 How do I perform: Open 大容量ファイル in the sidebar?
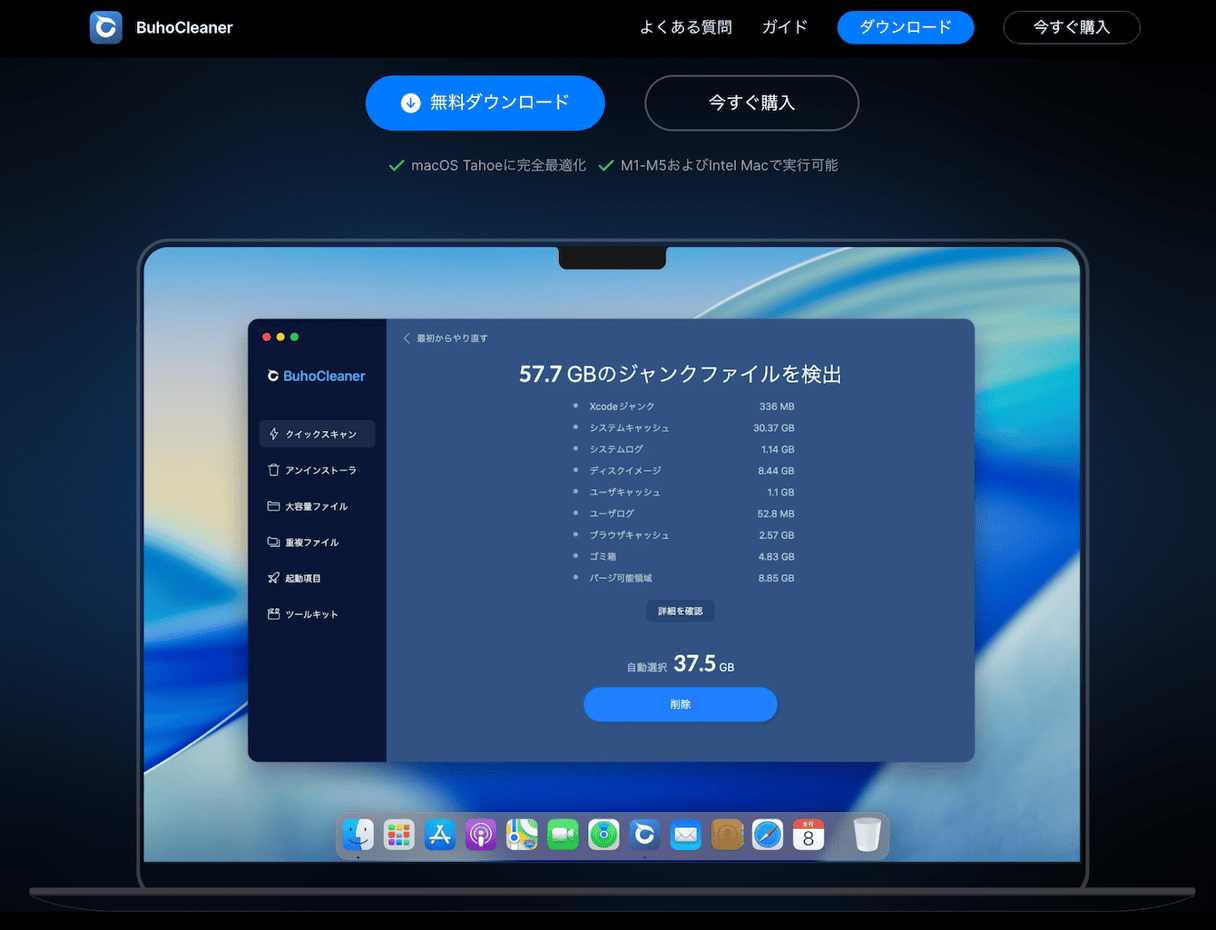pos(317,506)
